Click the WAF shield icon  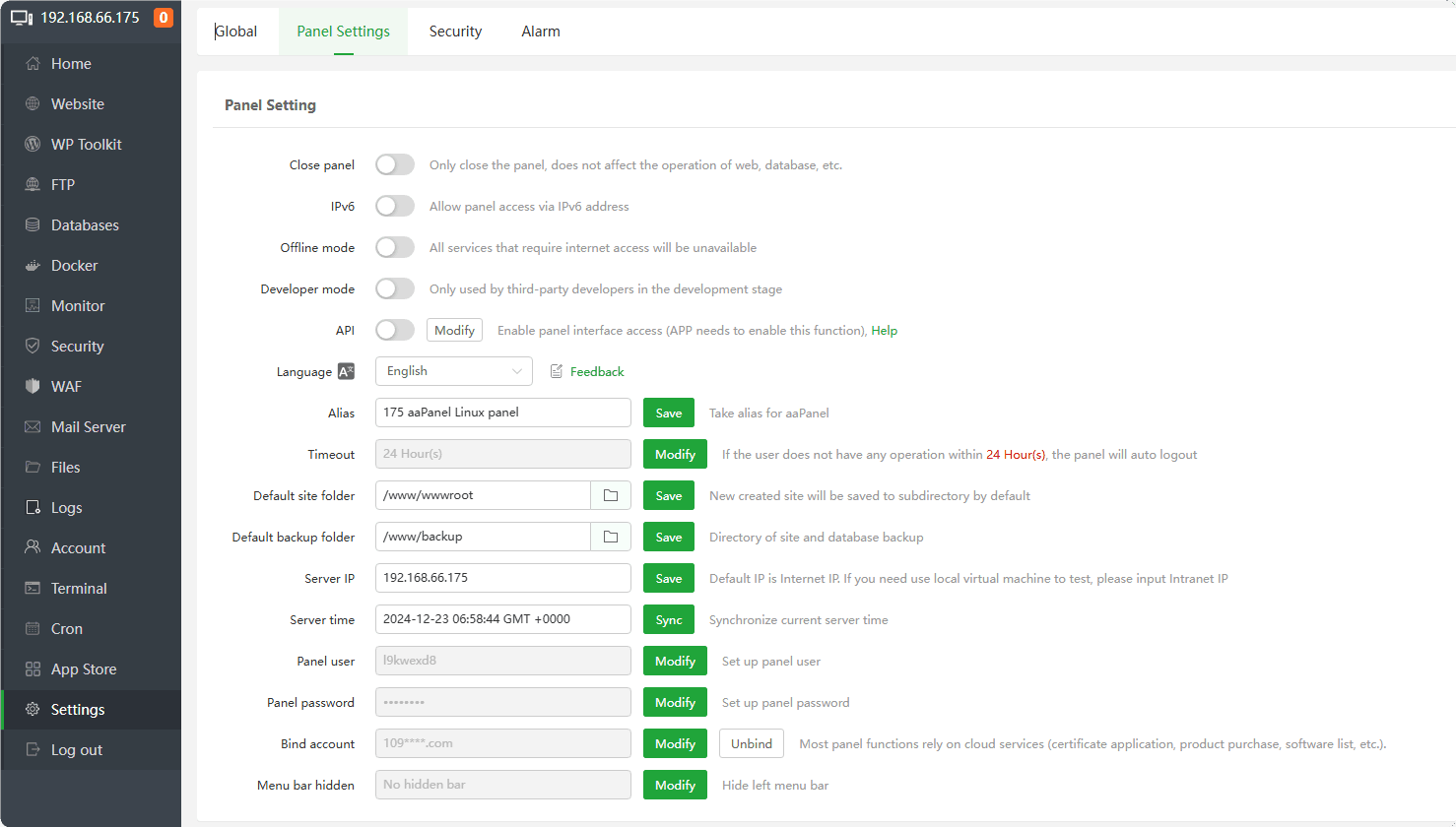point(33,387)
